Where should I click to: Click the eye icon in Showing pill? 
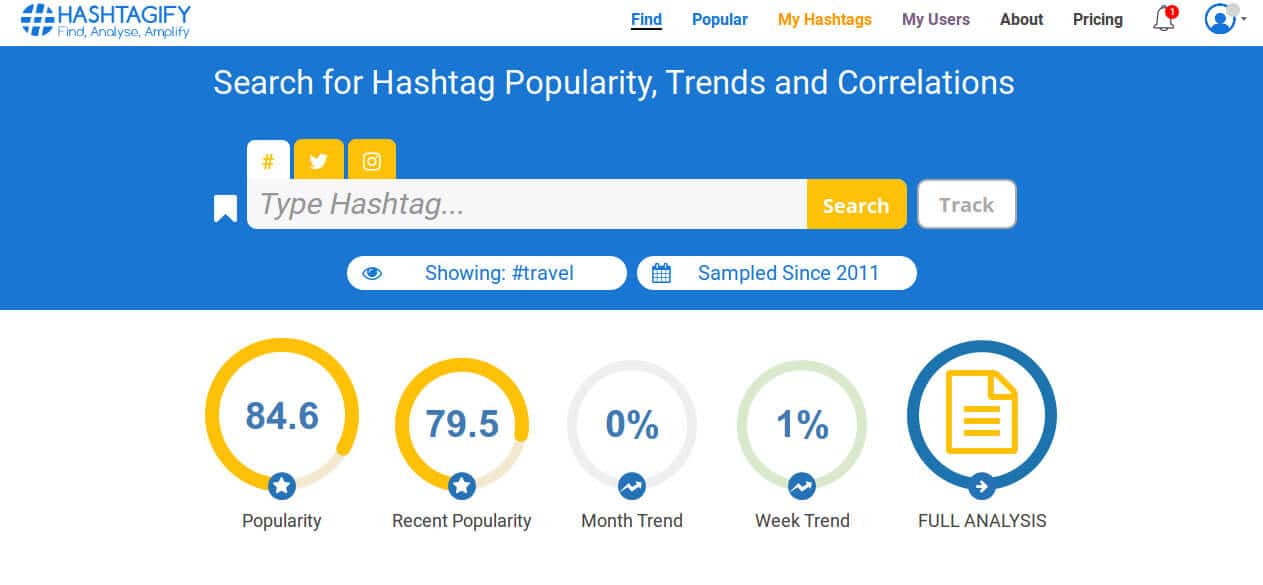pyautogui.click(x=372, y=273)
